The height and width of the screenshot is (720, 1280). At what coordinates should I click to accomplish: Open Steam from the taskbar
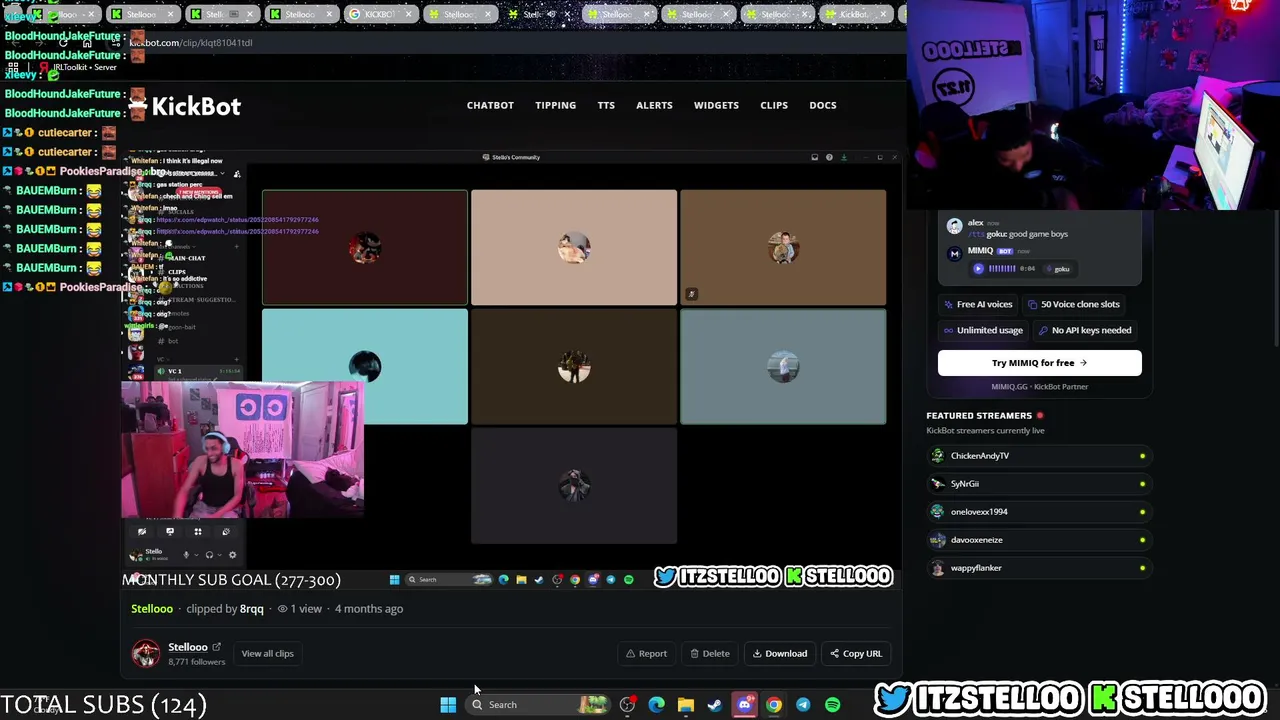[715, 705]
